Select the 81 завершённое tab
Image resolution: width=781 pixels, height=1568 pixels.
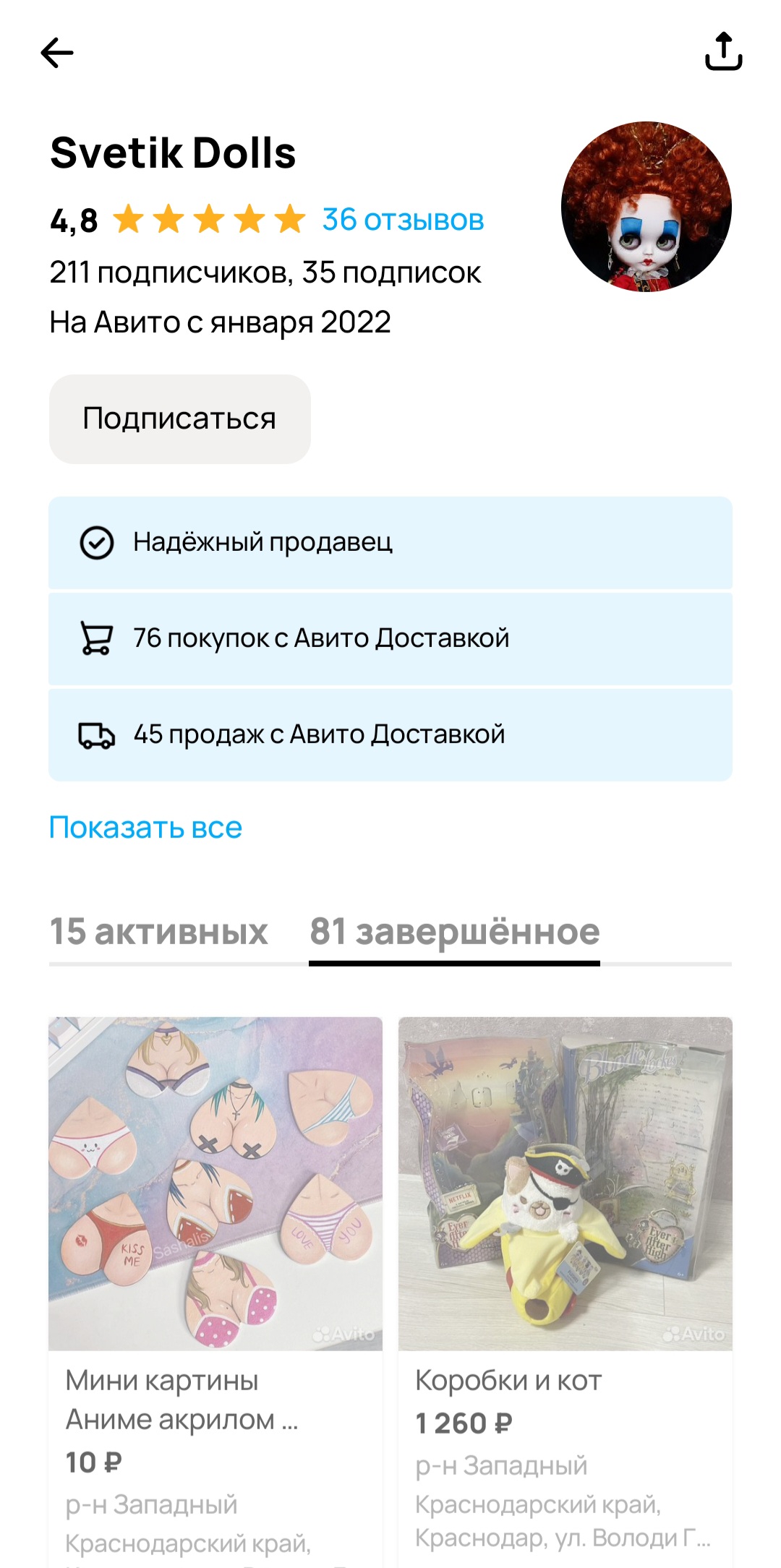(x=455, y=932)
